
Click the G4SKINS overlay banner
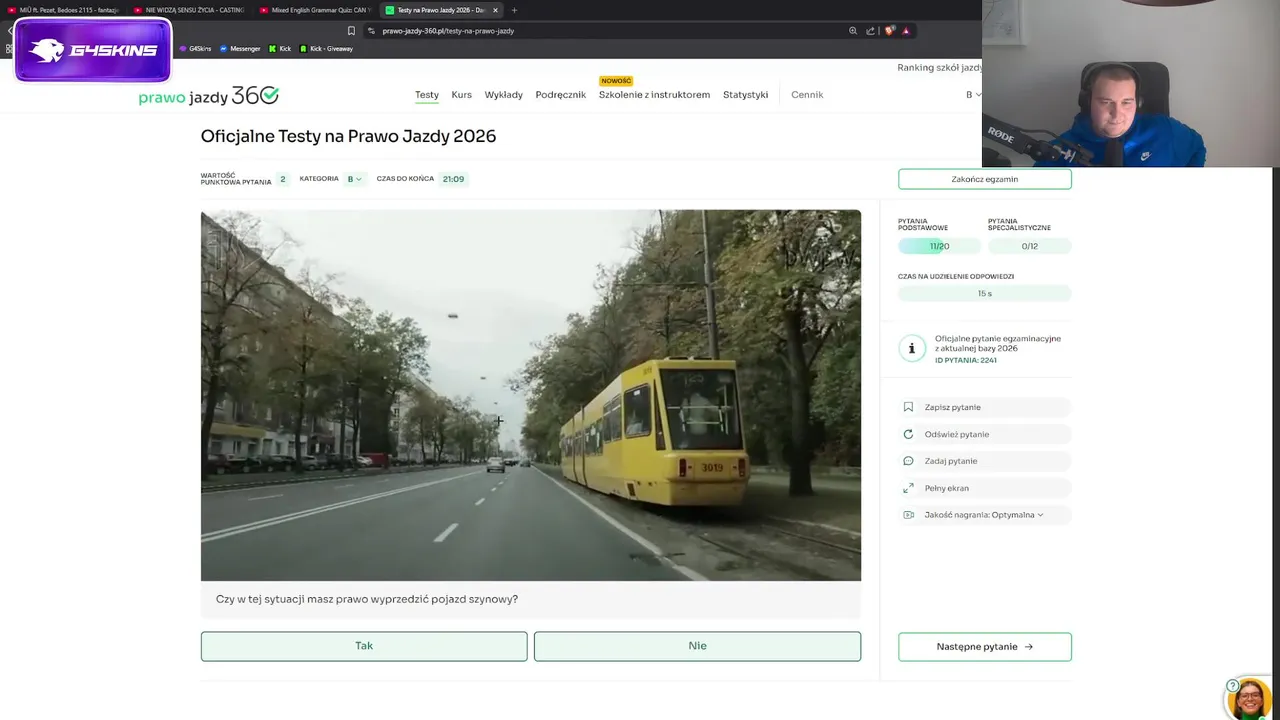point(93,50)
